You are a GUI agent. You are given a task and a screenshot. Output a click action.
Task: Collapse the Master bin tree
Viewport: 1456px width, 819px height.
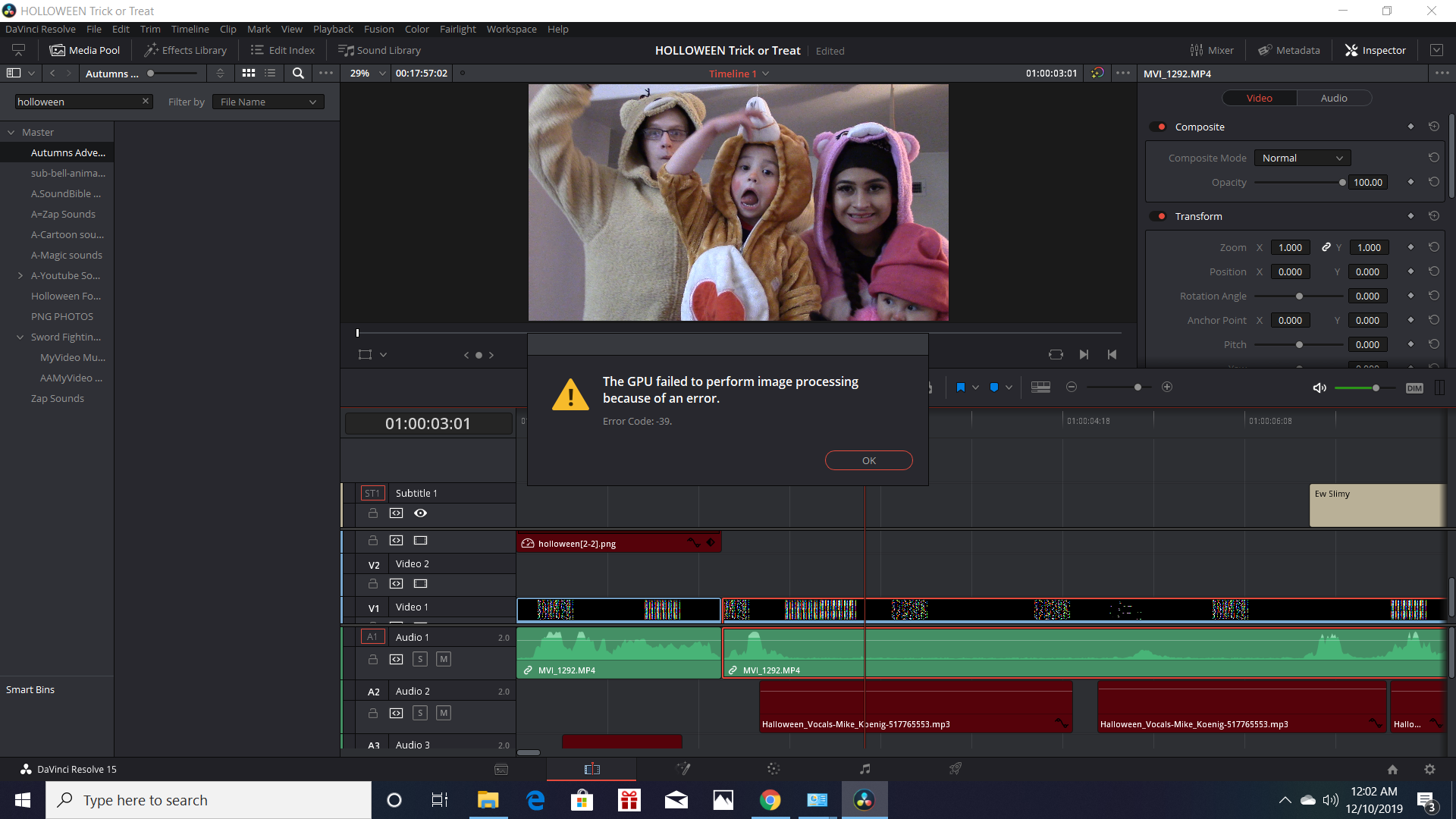click(x=11, y=132)
